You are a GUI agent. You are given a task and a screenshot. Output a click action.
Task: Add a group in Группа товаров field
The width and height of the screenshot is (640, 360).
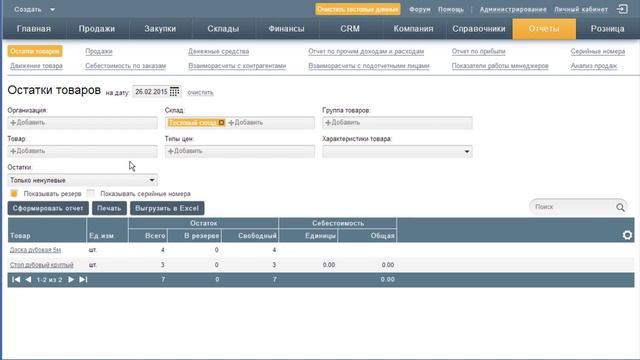point(343,122)
